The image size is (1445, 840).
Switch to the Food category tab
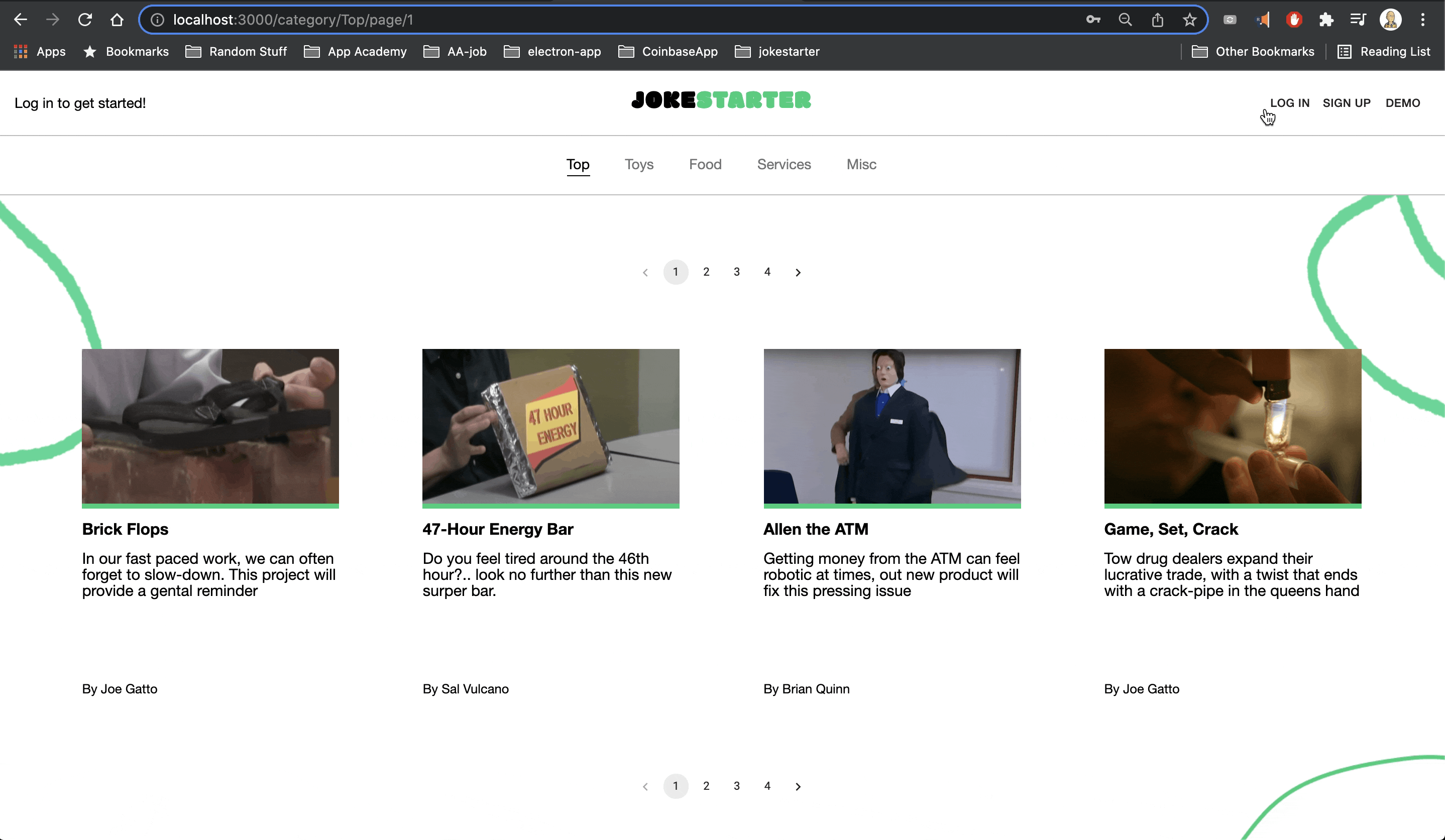705,165
